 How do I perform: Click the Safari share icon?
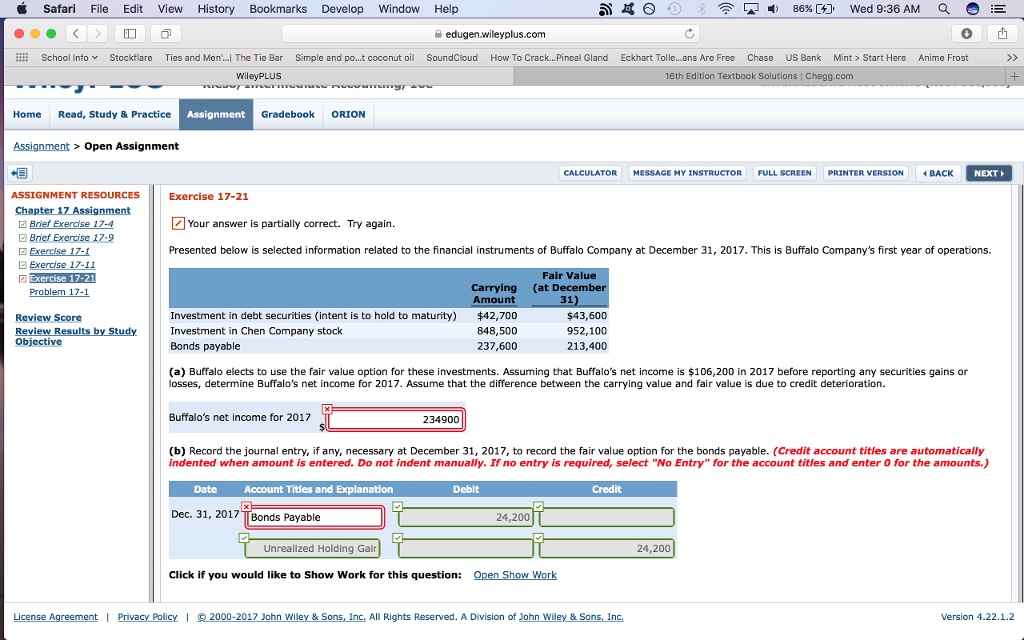click(1001, 34)
